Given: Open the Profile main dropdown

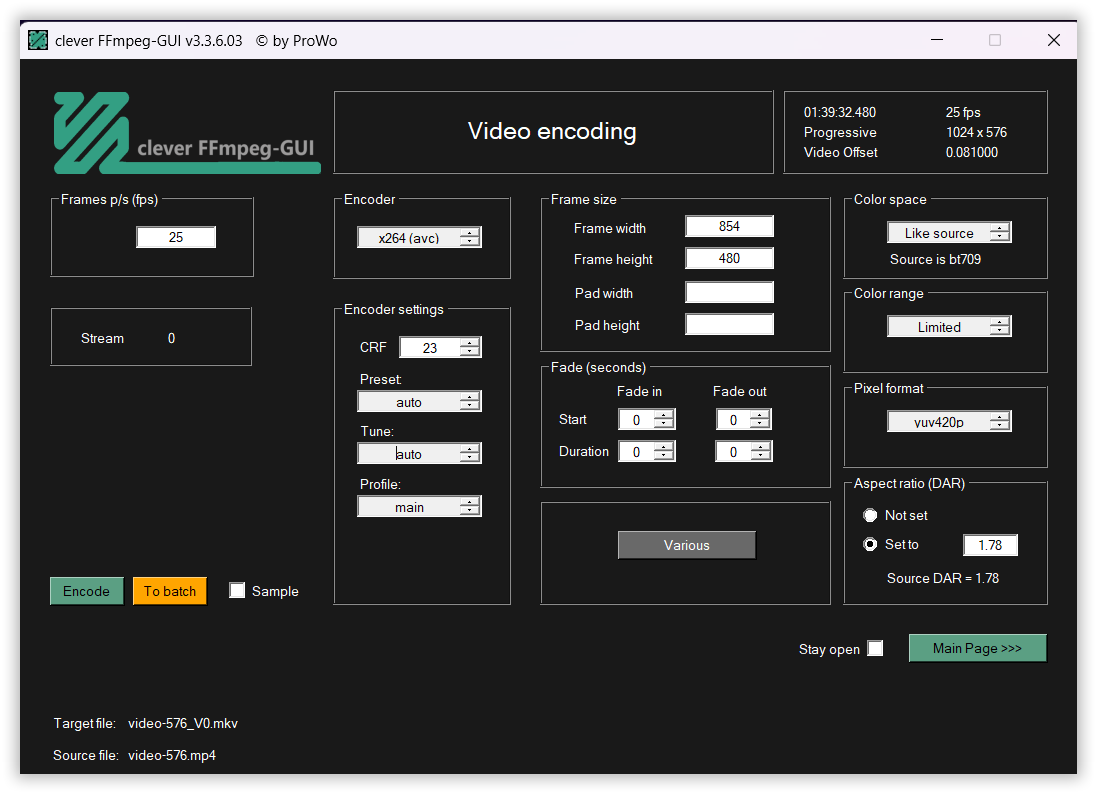Looking at the screenshot, I should [419, 507].
